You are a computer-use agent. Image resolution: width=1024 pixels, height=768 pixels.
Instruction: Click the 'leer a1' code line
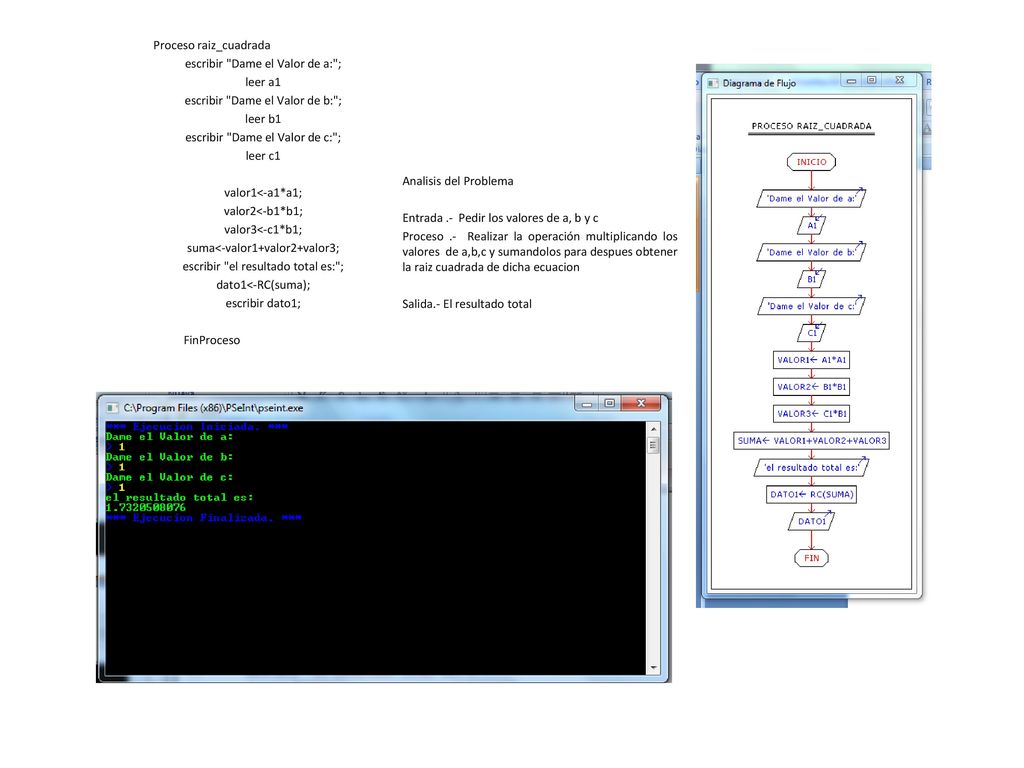point(263,82)
